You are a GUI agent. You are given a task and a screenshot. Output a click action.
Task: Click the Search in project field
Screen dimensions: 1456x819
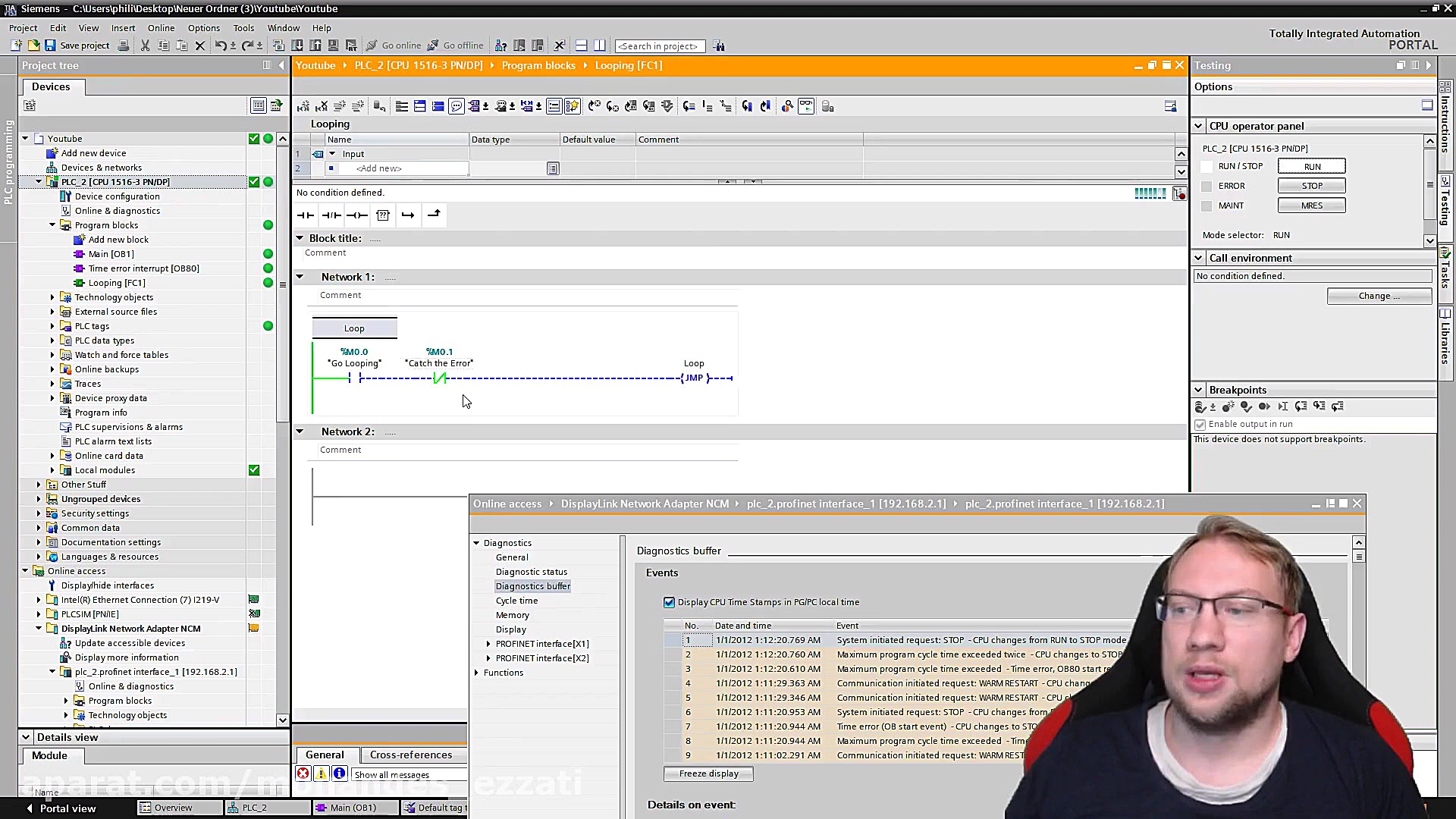tap(658, 46)
